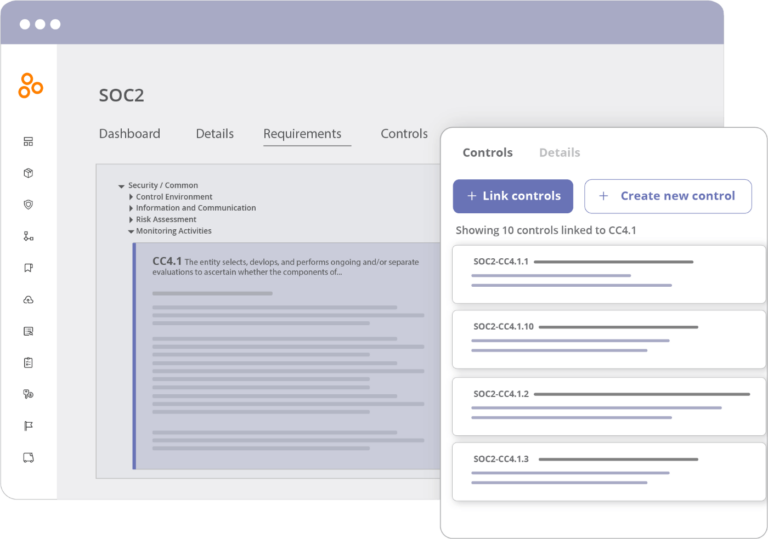Click the SOC2 page heading

pyautogui.click(x=121, y=95)
